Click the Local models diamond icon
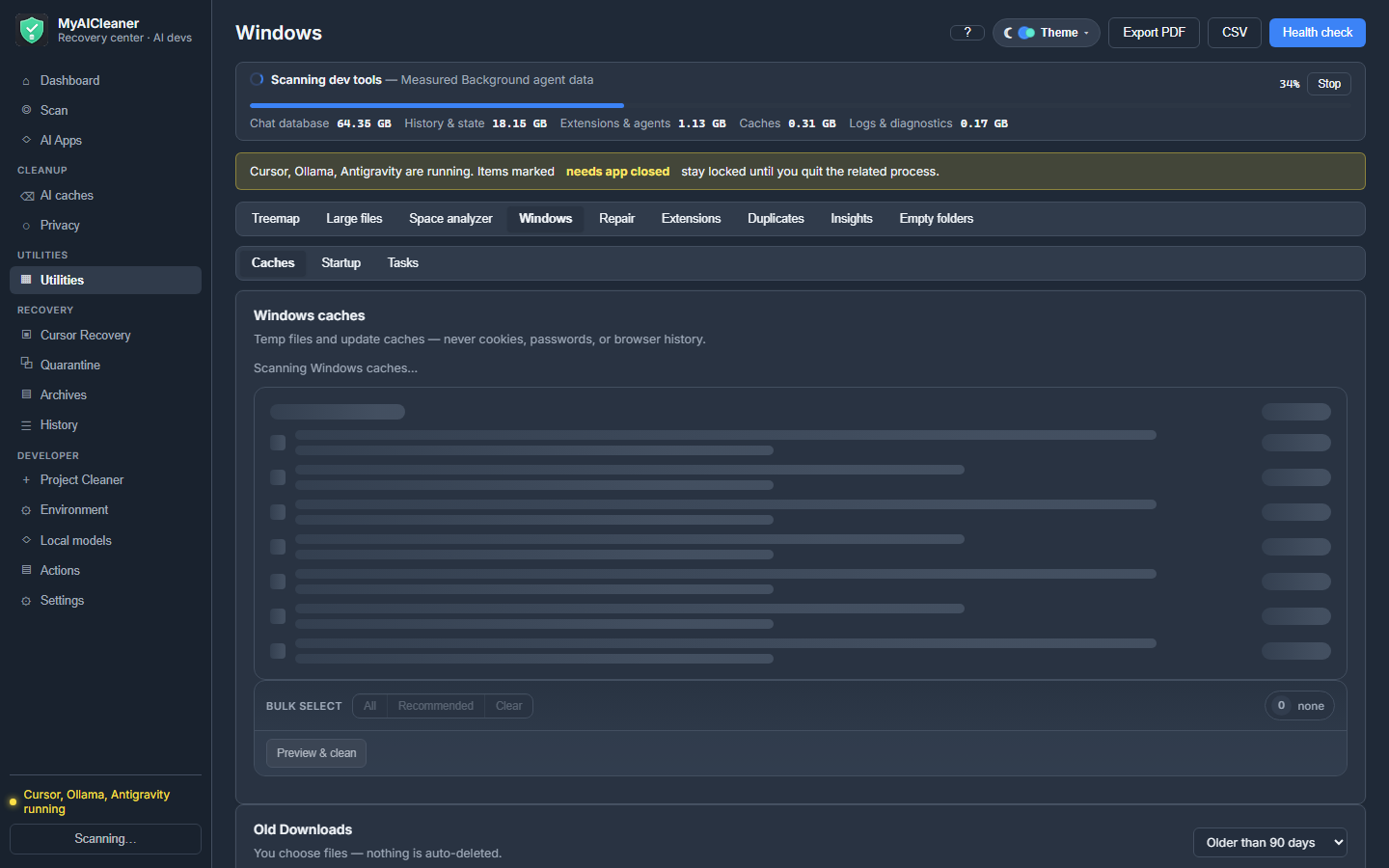The width and height of the screenshot is (1389, 868). (26, 540)
